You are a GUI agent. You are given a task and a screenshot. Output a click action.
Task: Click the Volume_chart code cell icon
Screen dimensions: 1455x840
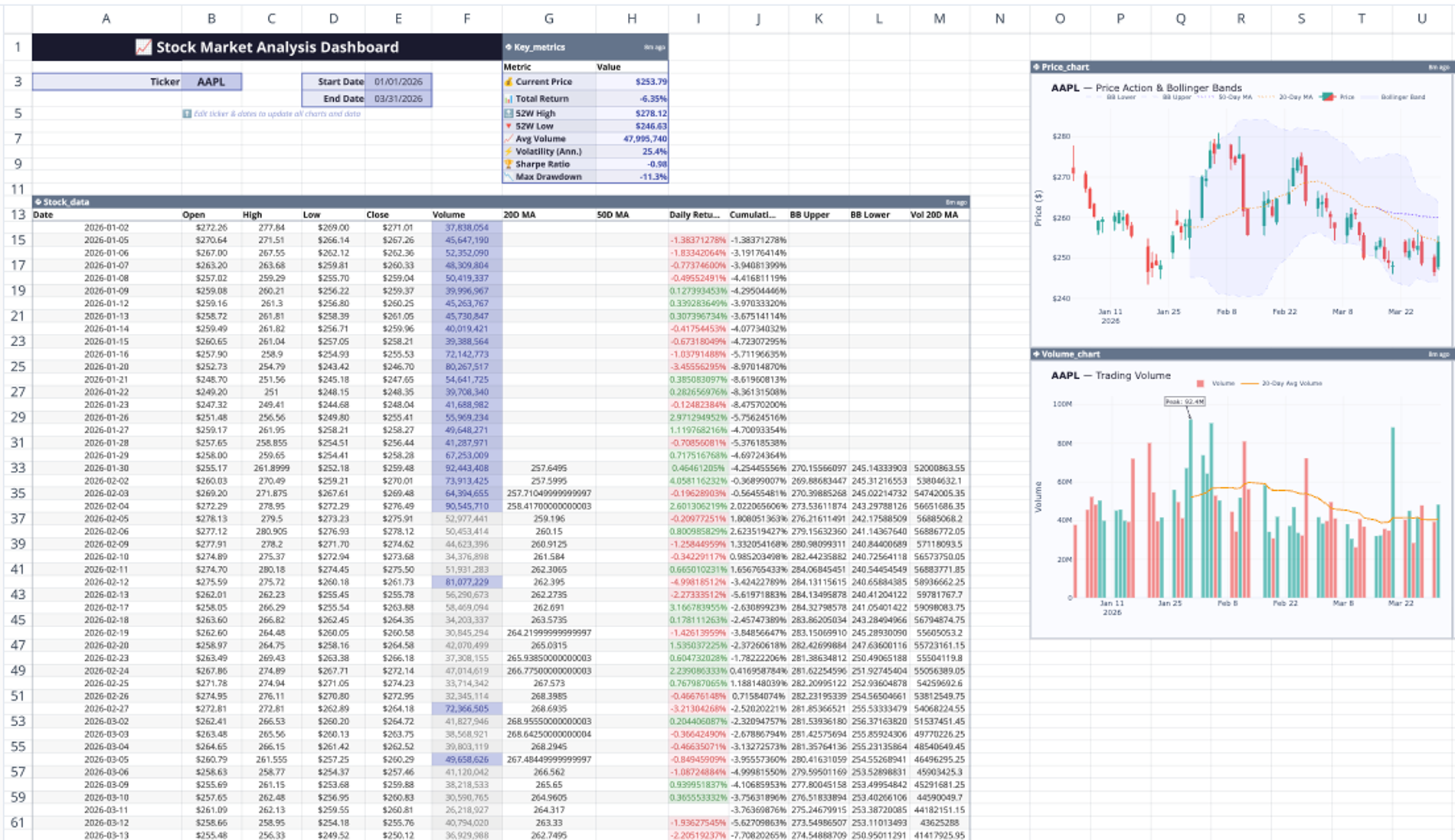1036,355
